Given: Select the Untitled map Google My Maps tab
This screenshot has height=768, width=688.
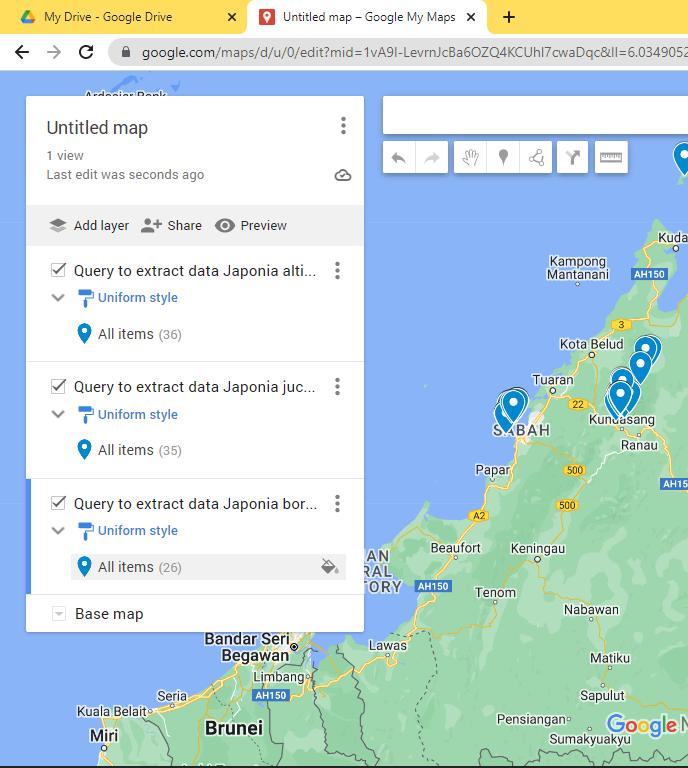Looking at the screenshot, I should click(367, 17).
